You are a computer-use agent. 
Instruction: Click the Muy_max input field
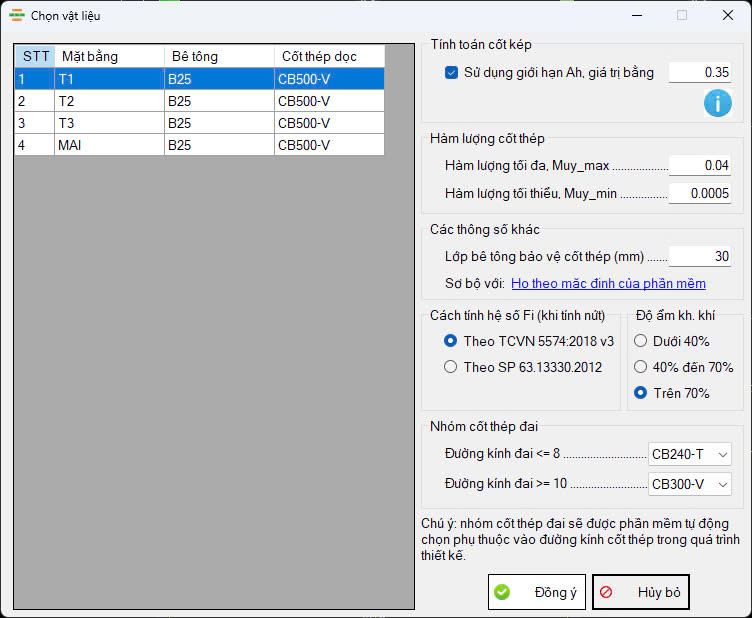[x=700, y=166]
